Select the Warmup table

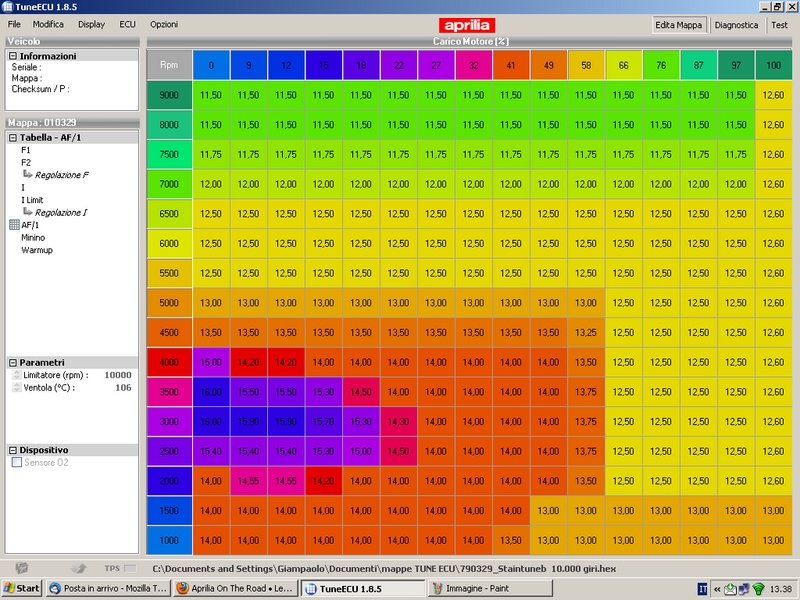37,250
